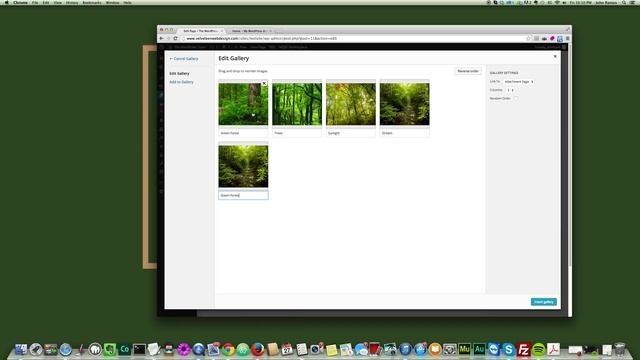Click the browser Reload icon
This screenshot has width=640, height=360.
(176, 38)
